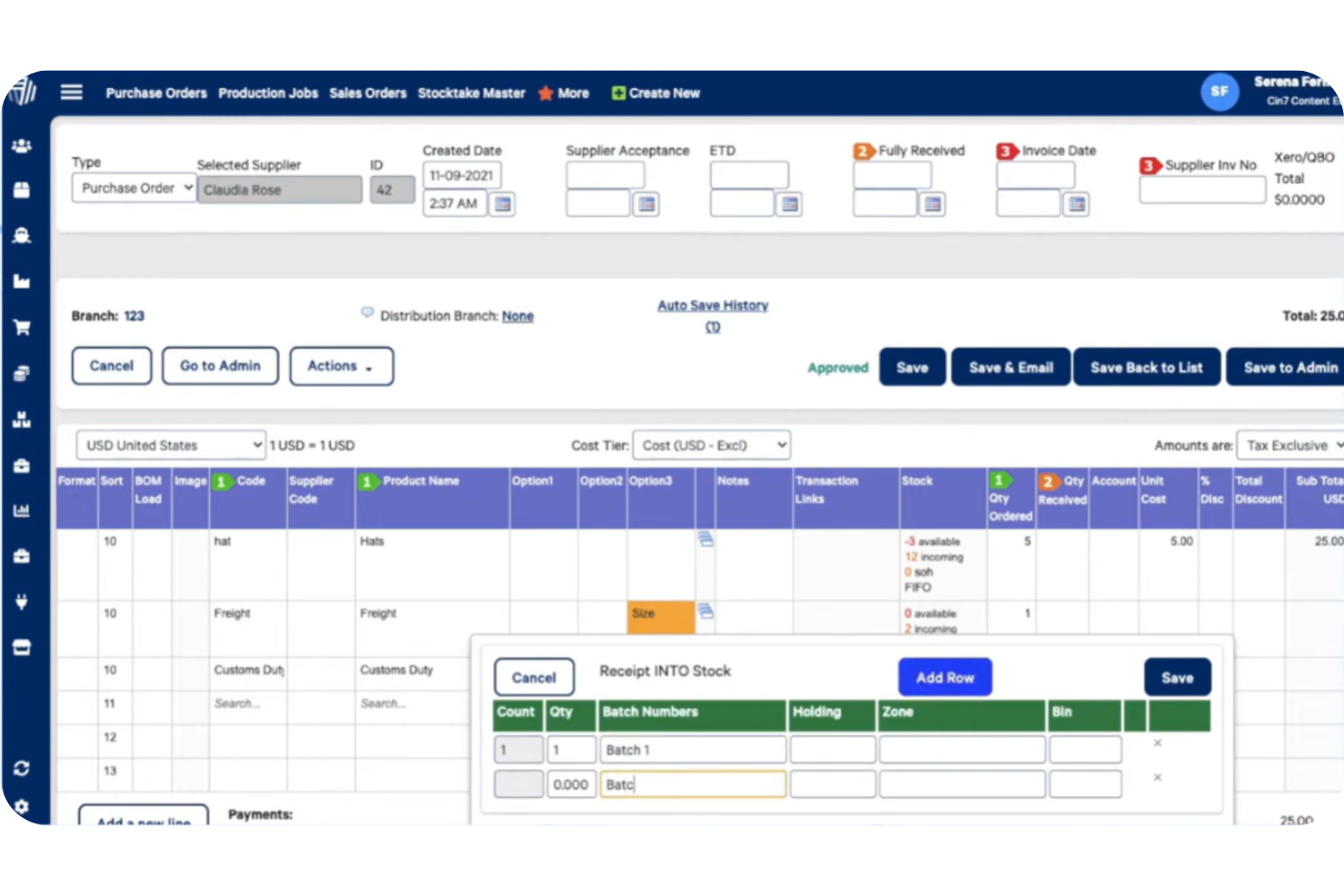Open the hamburger menu in the top bar
This screenshot has width=1344, height=896.
pos(71,92)
